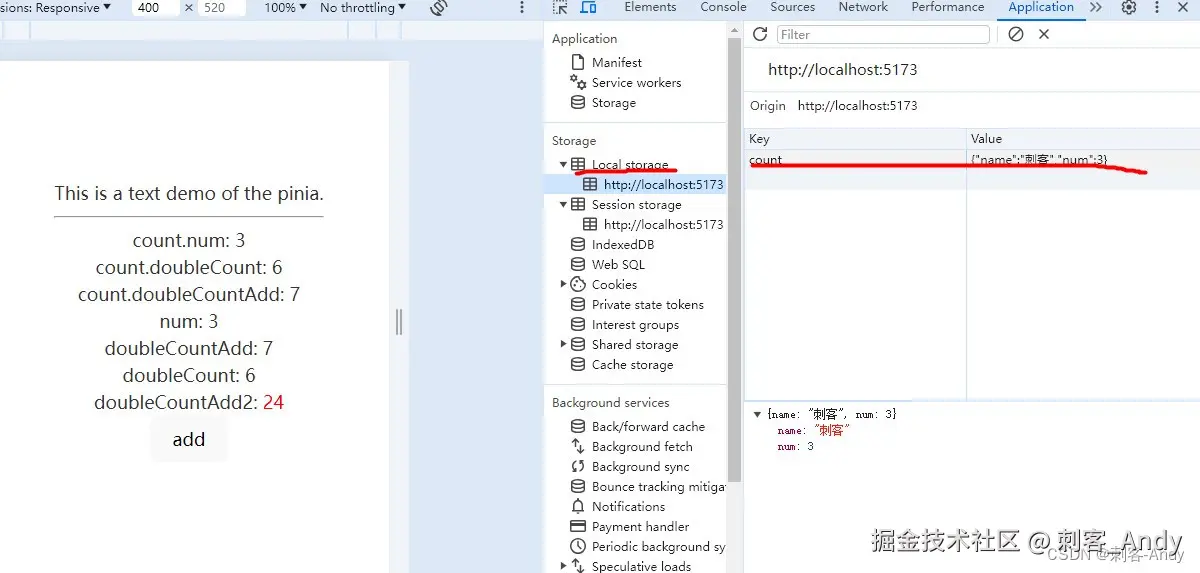Collapse the previewed object triangle

(x=758, y=414)
